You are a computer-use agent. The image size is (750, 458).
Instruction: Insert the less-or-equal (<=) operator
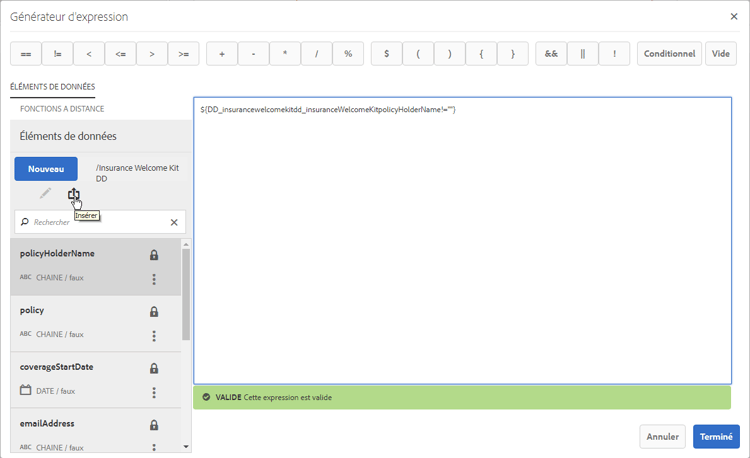tap(121, 54)
